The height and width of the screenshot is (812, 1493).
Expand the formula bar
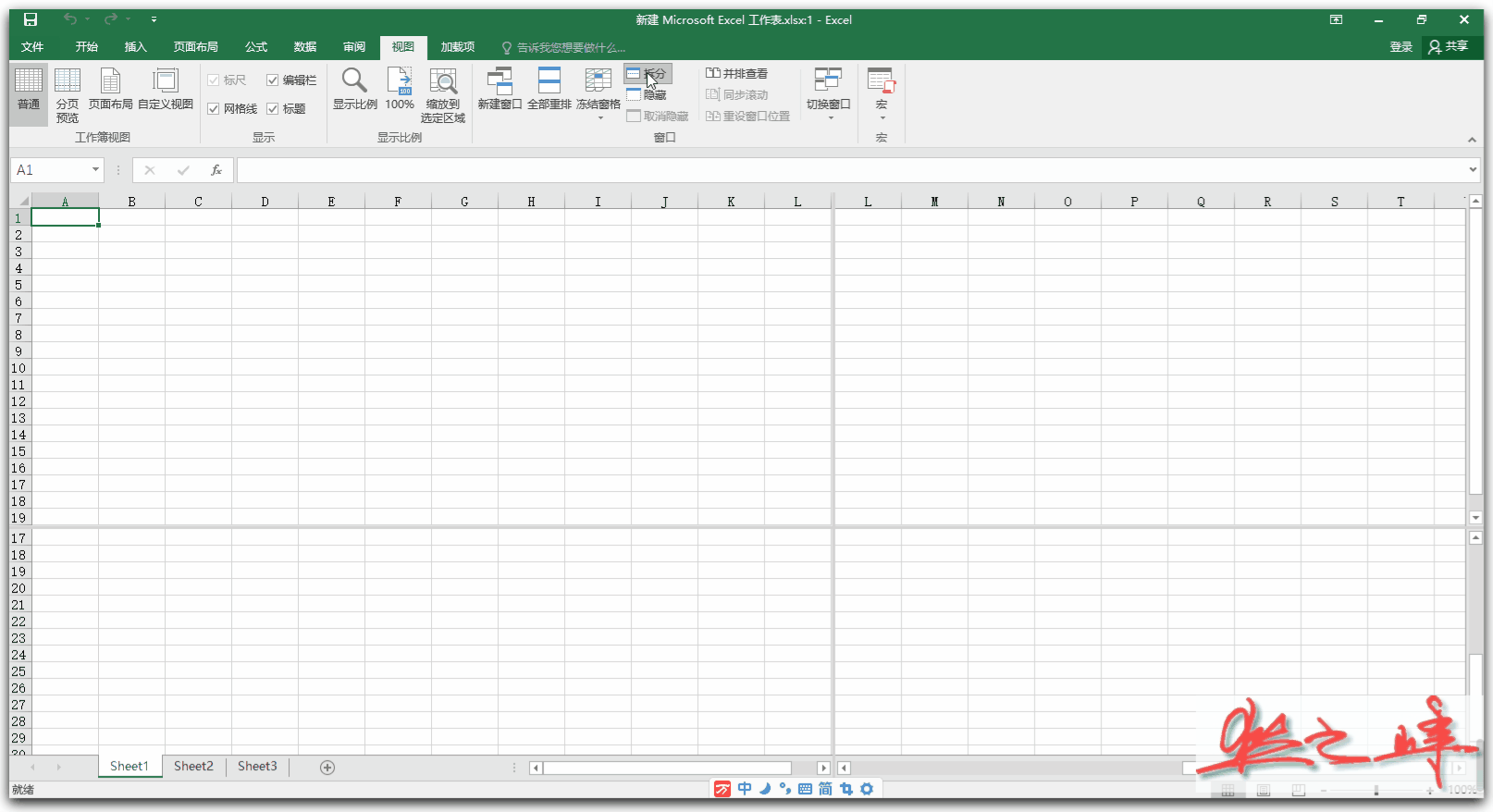1473,169
